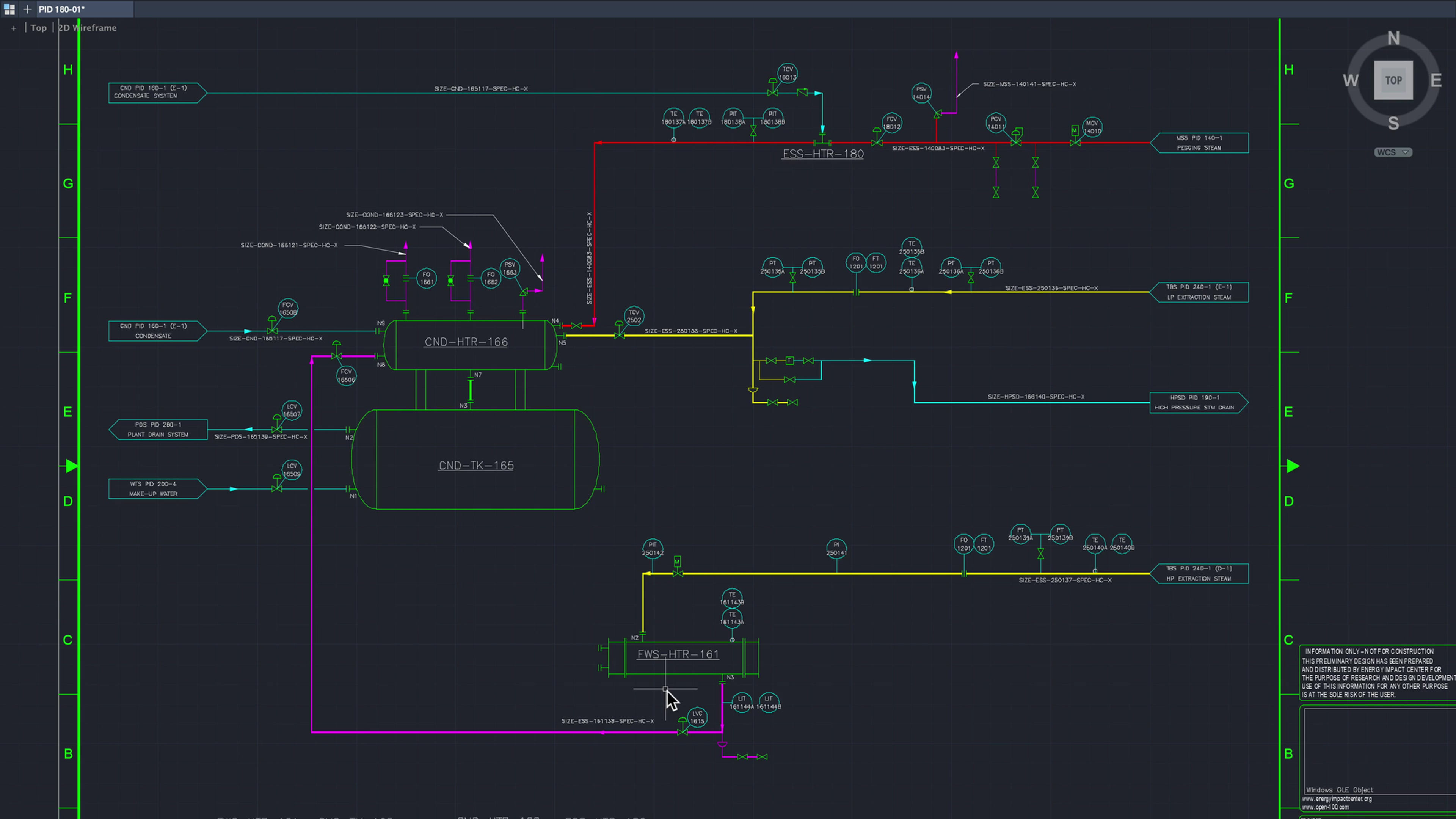The height and width of the screenshot is (819, 1456).
Task: Click line label SIZE-MSS-140141-SPEC-HC-X
Action: pyautogui.click(x=1029, y=84)
